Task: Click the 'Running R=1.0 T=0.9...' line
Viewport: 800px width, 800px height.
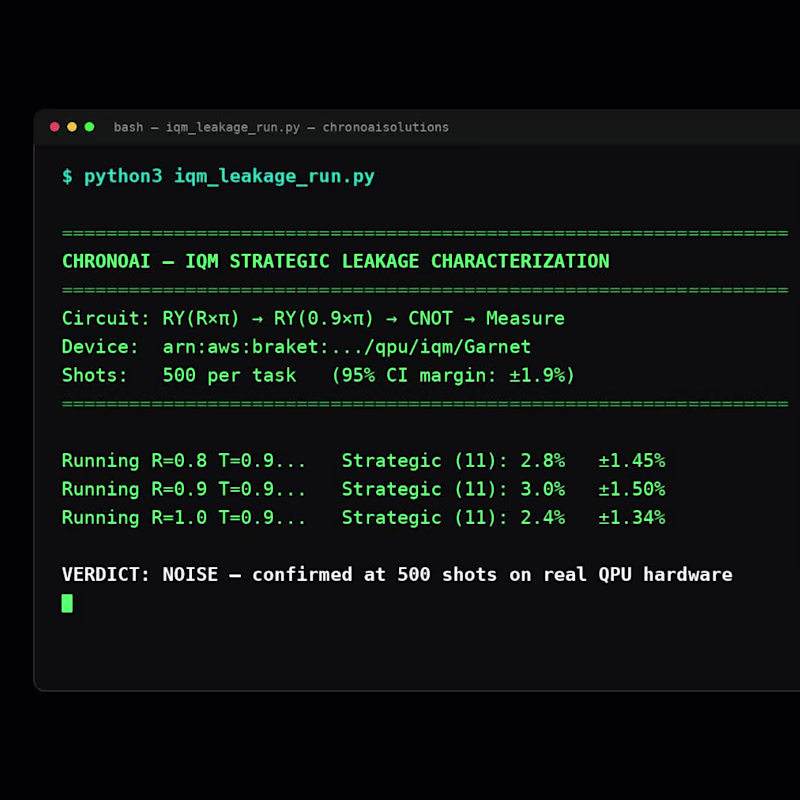Action: [184, 518]
